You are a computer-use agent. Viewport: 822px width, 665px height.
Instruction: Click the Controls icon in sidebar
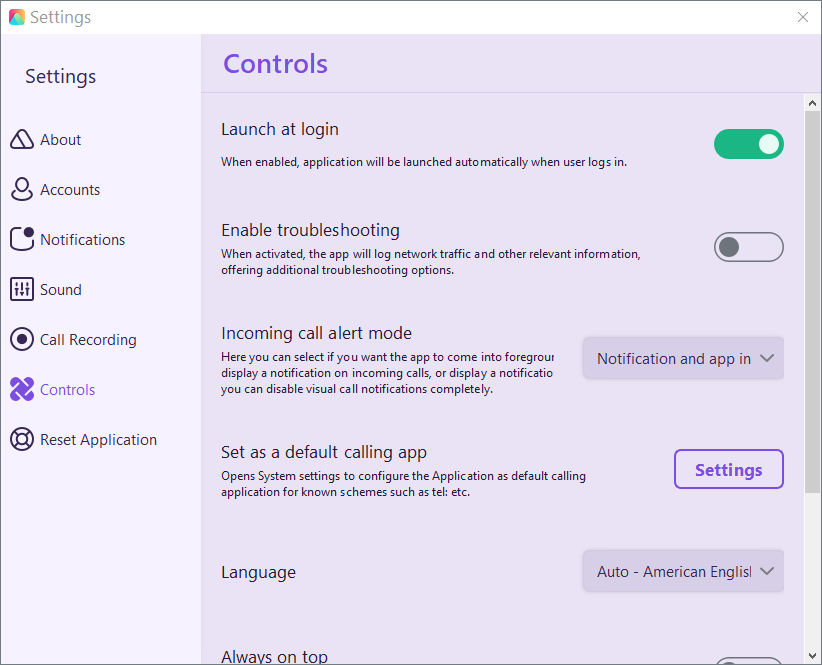click(22, 390)
